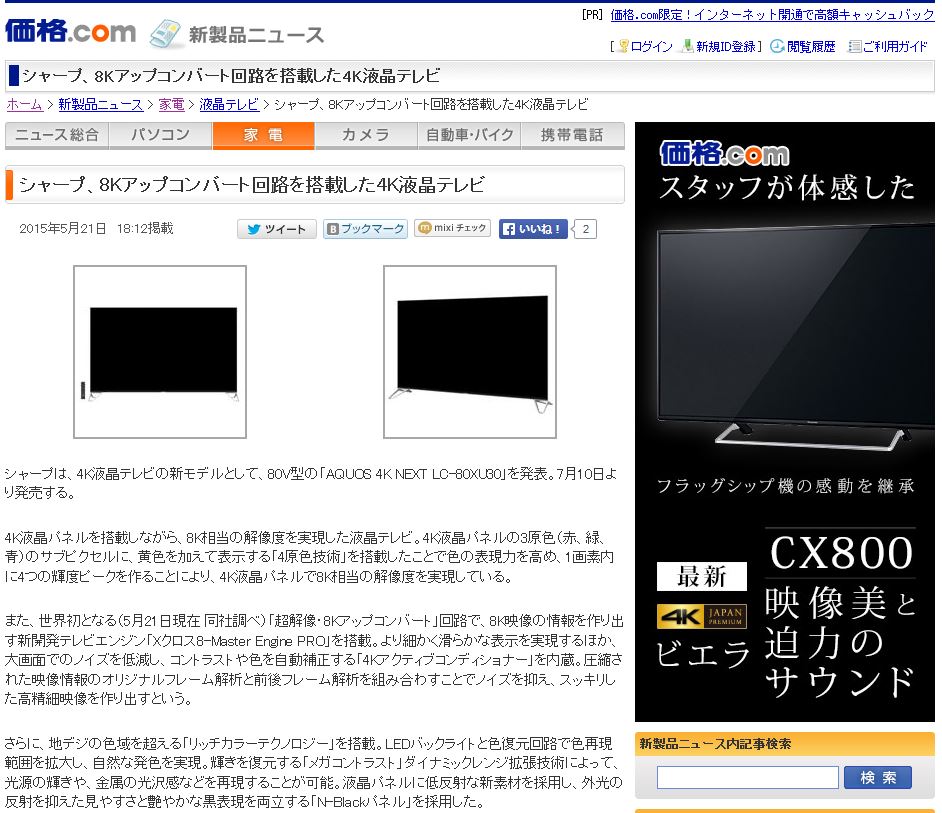Click the clock icon next to 閲覧履歴
The image size is (942, 813).
click(777, 46)
